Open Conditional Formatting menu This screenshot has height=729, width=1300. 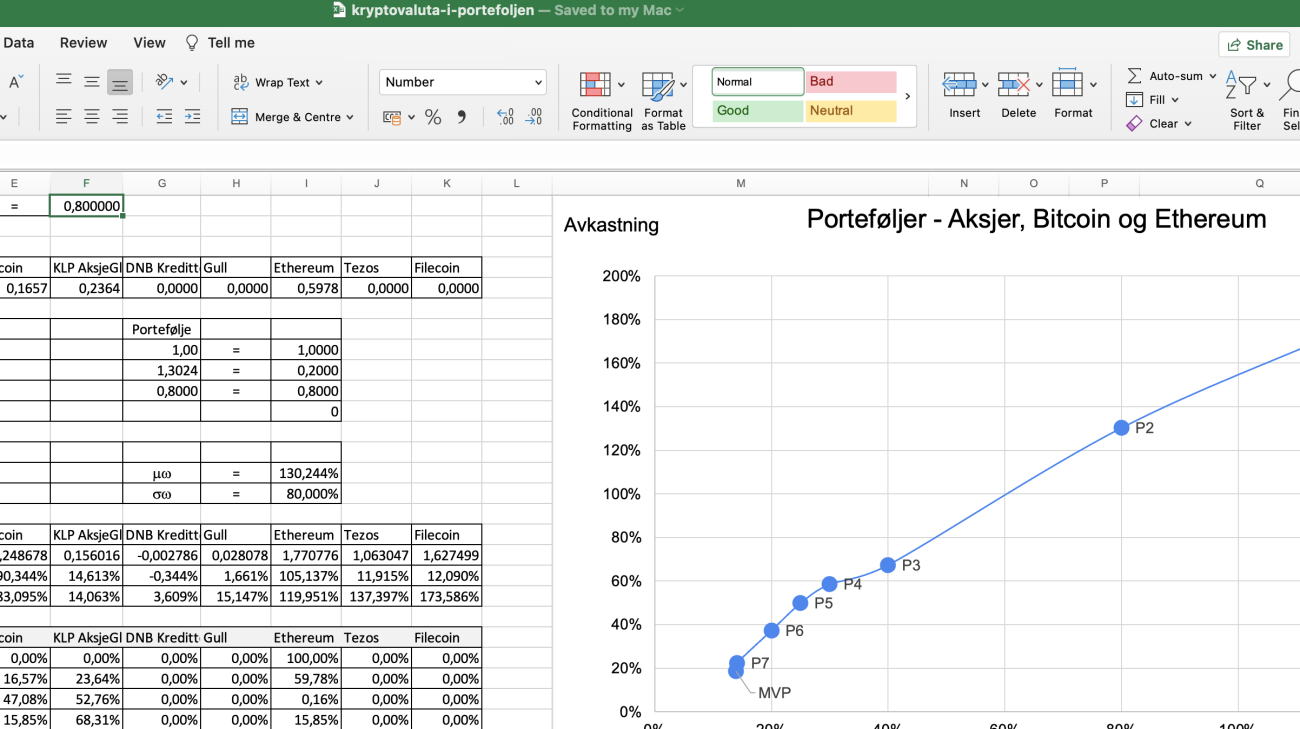point(602,101)
